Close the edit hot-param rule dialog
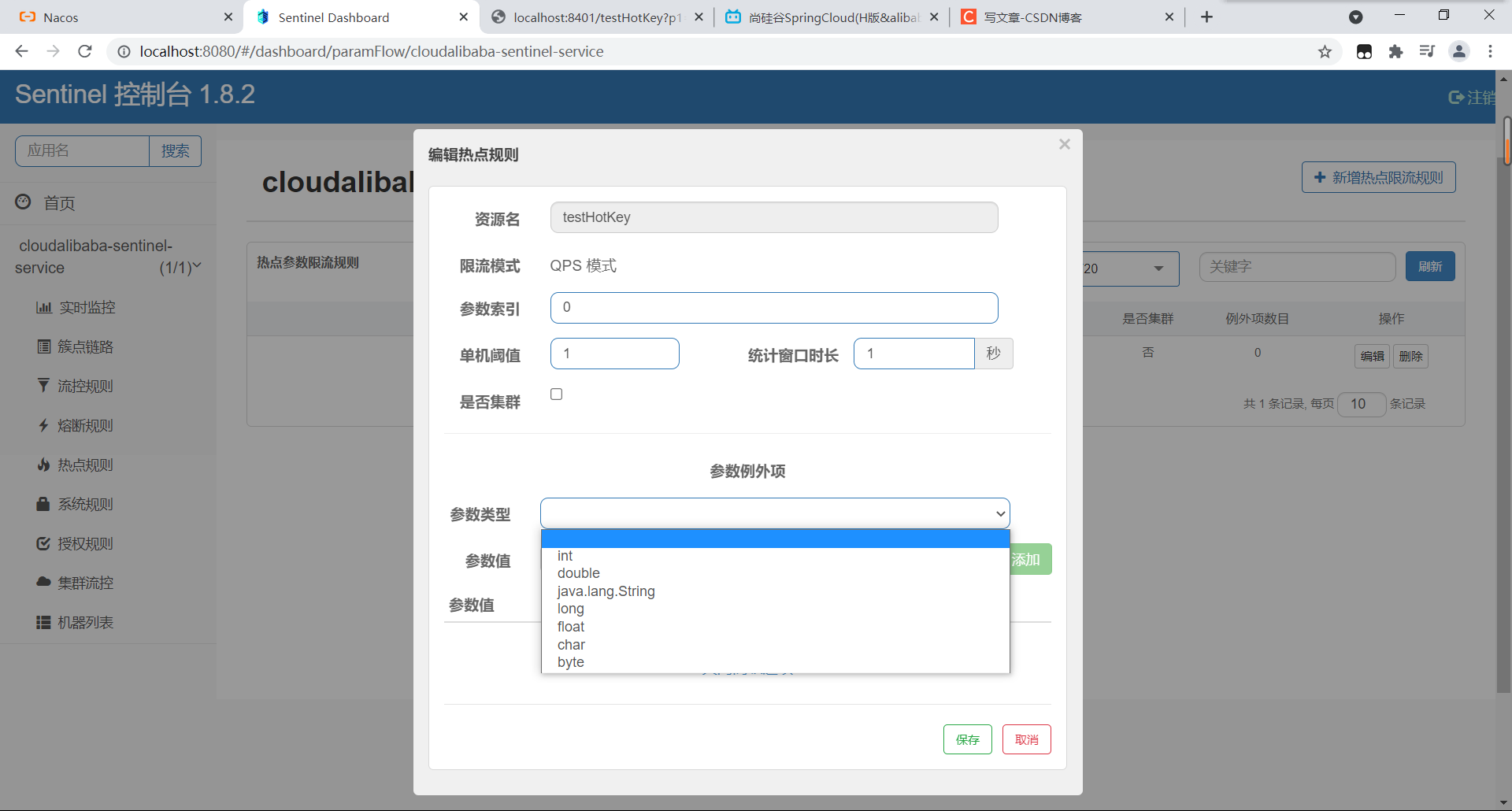 [x=1065, y=144]
